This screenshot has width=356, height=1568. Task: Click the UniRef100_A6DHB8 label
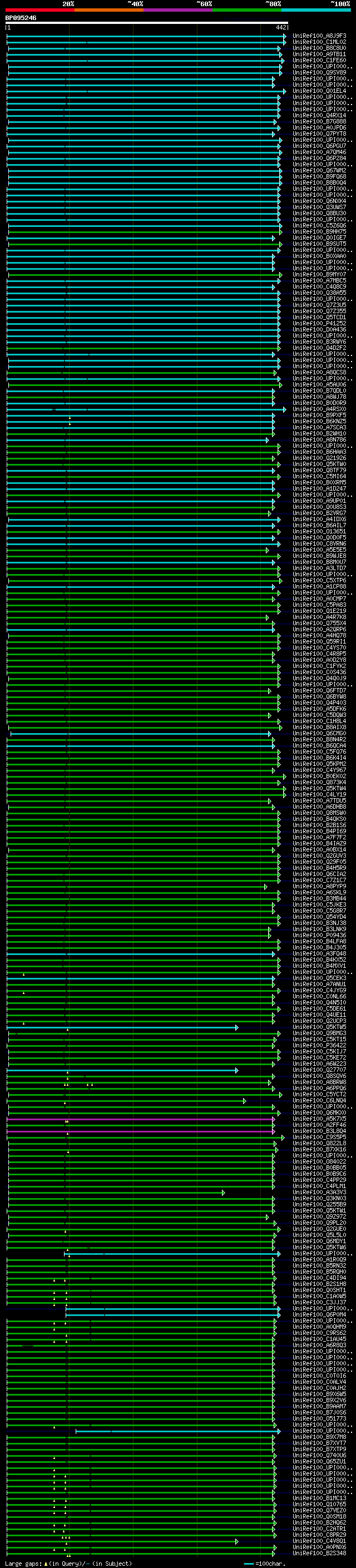point(319,807)
